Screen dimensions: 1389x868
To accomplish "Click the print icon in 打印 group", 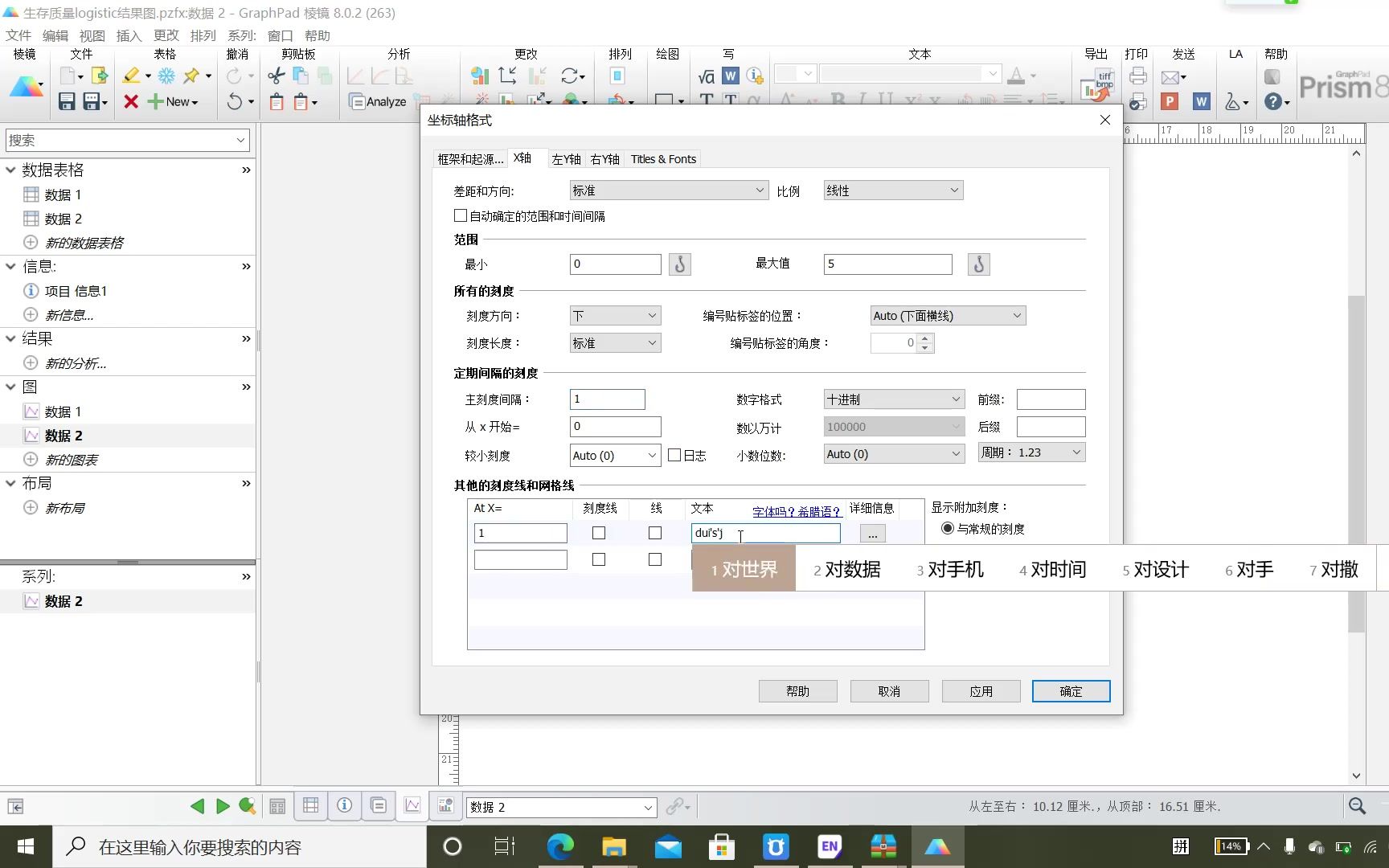I will (x=1137, y=76).
